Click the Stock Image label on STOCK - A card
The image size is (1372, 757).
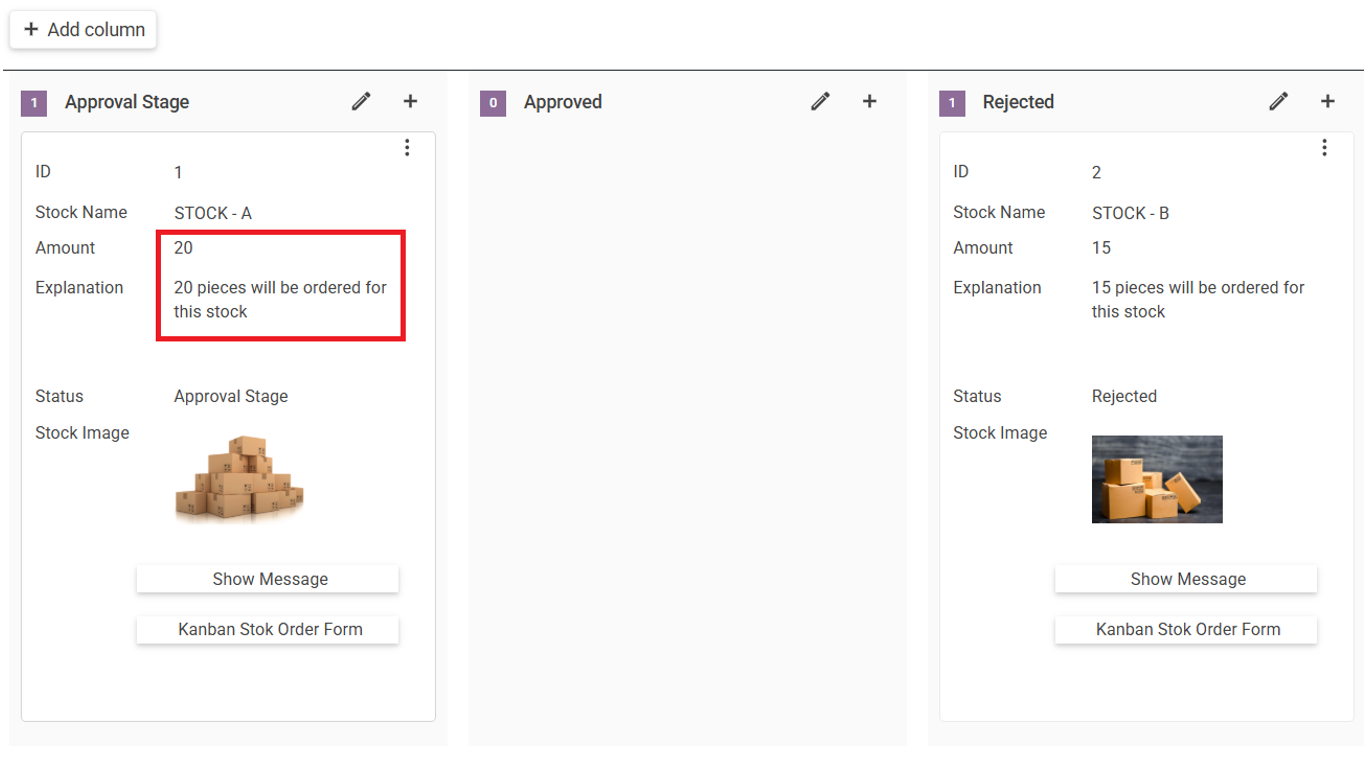tap(82, 433)
